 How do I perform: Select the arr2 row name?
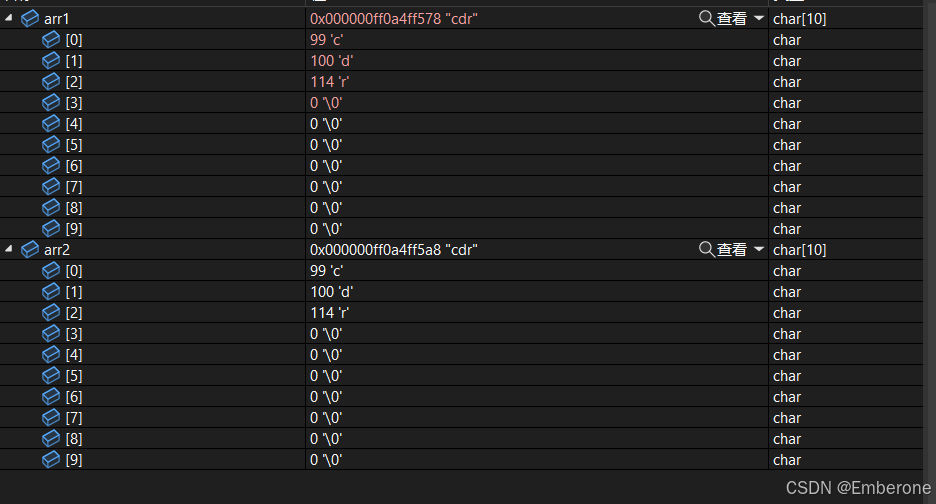point(57,250)
